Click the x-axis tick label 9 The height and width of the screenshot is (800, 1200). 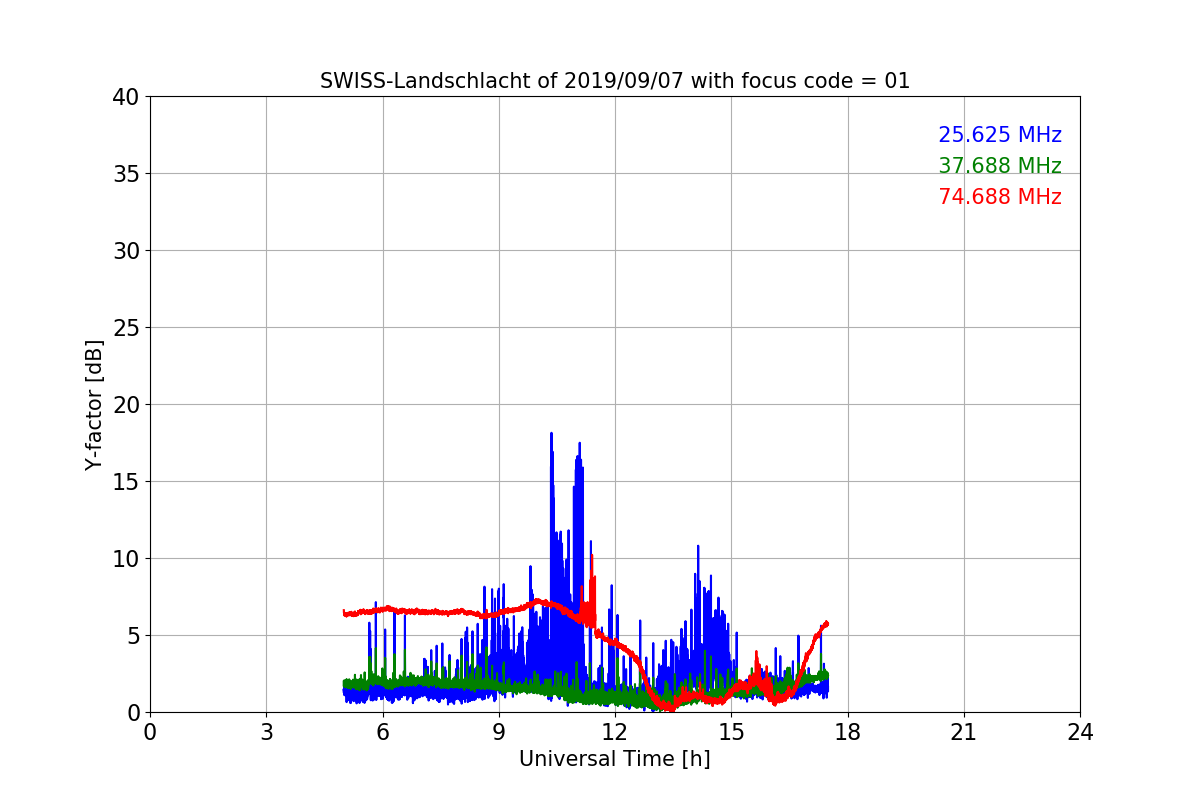(x=498, y=732)
